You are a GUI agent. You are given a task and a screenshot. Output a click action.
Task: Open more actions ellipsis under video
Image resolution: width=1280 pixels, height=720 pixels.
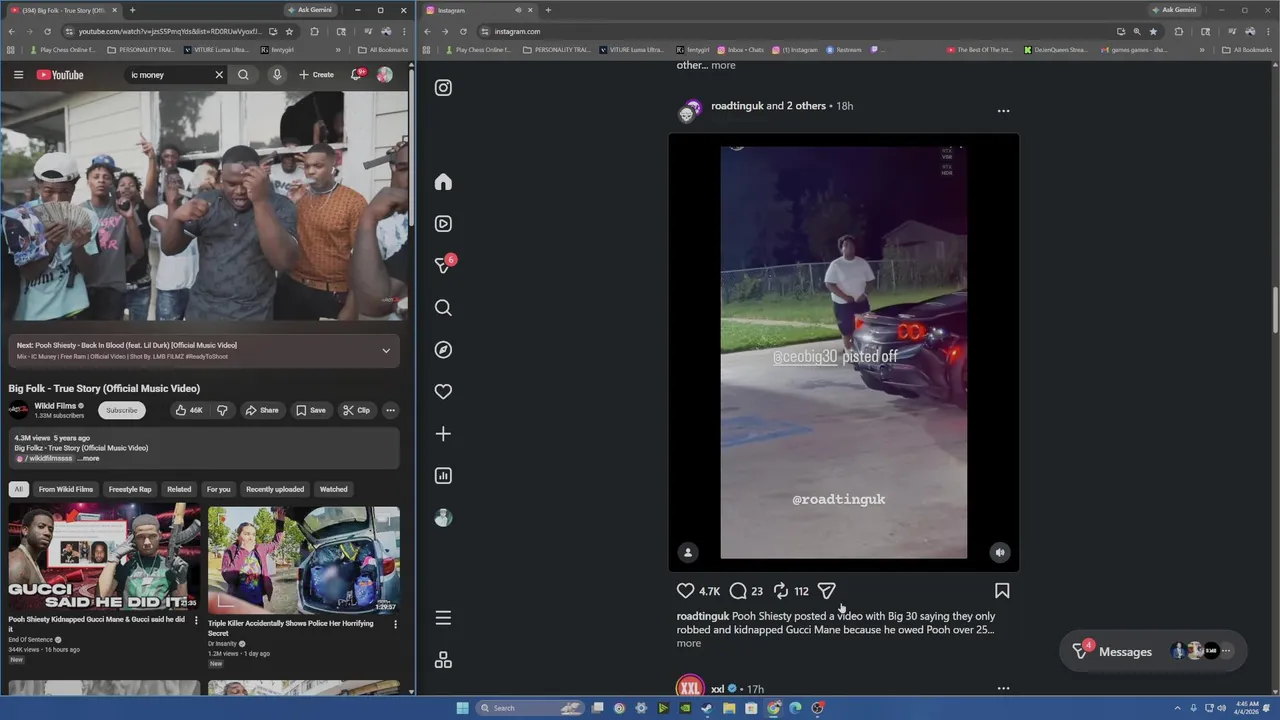tap(391, 410)
